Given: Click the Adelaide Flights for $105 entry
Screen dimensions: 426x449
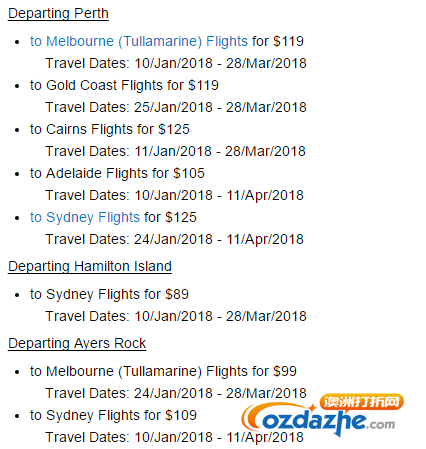Looking at the screenshot, I should [x=117, y=174].
